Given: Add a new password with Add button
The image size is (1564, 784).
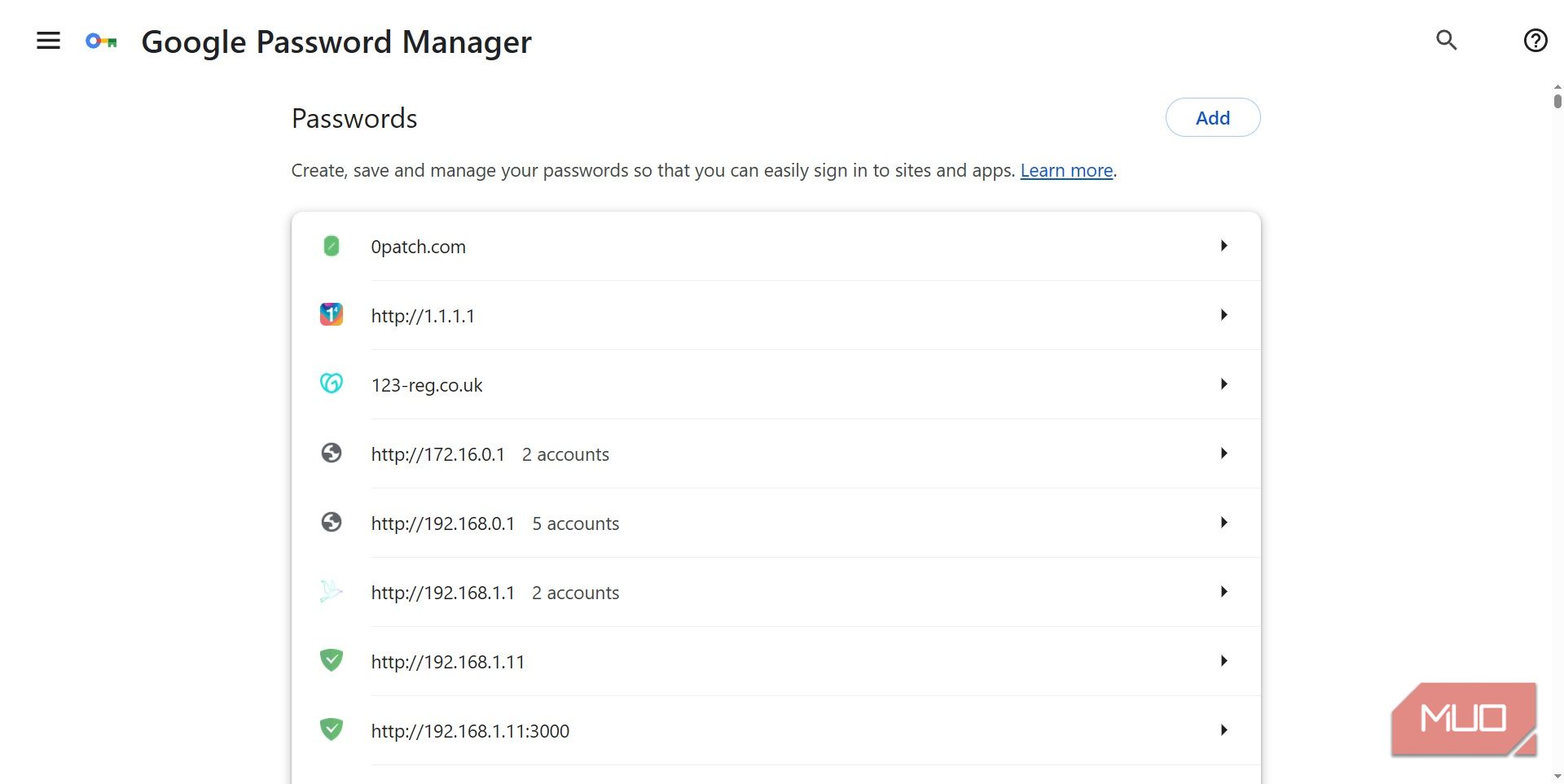Looking at the screenshot, I should 1213,117.
